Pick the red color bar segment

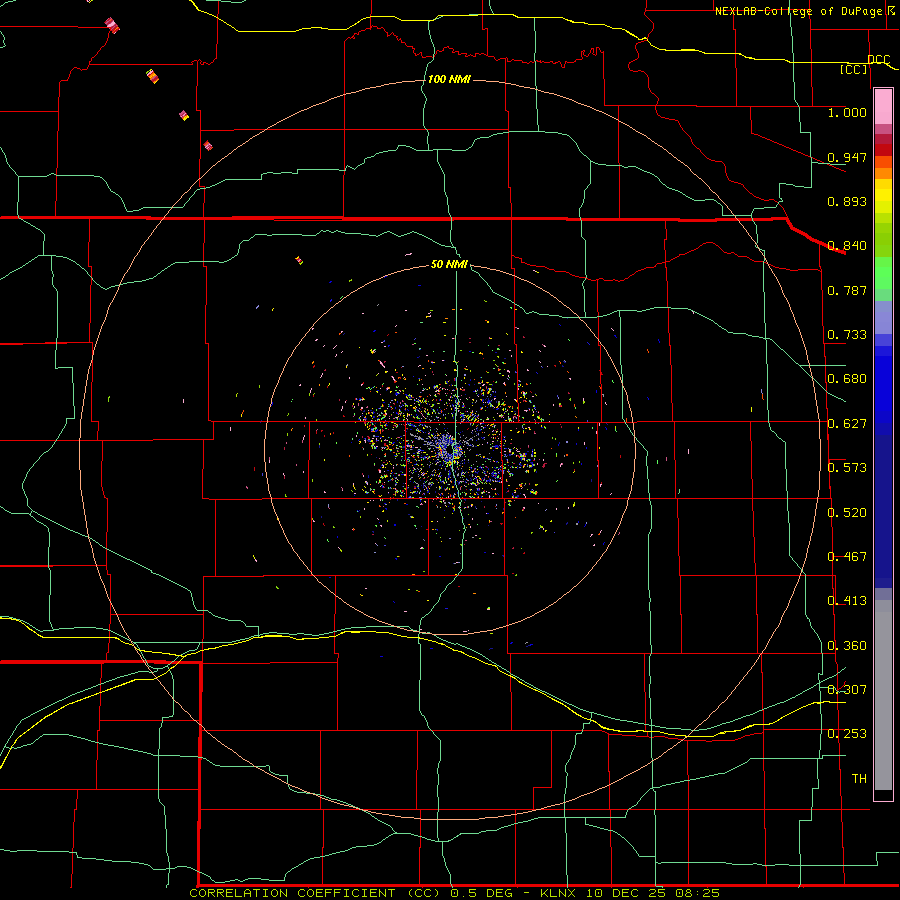883,150
